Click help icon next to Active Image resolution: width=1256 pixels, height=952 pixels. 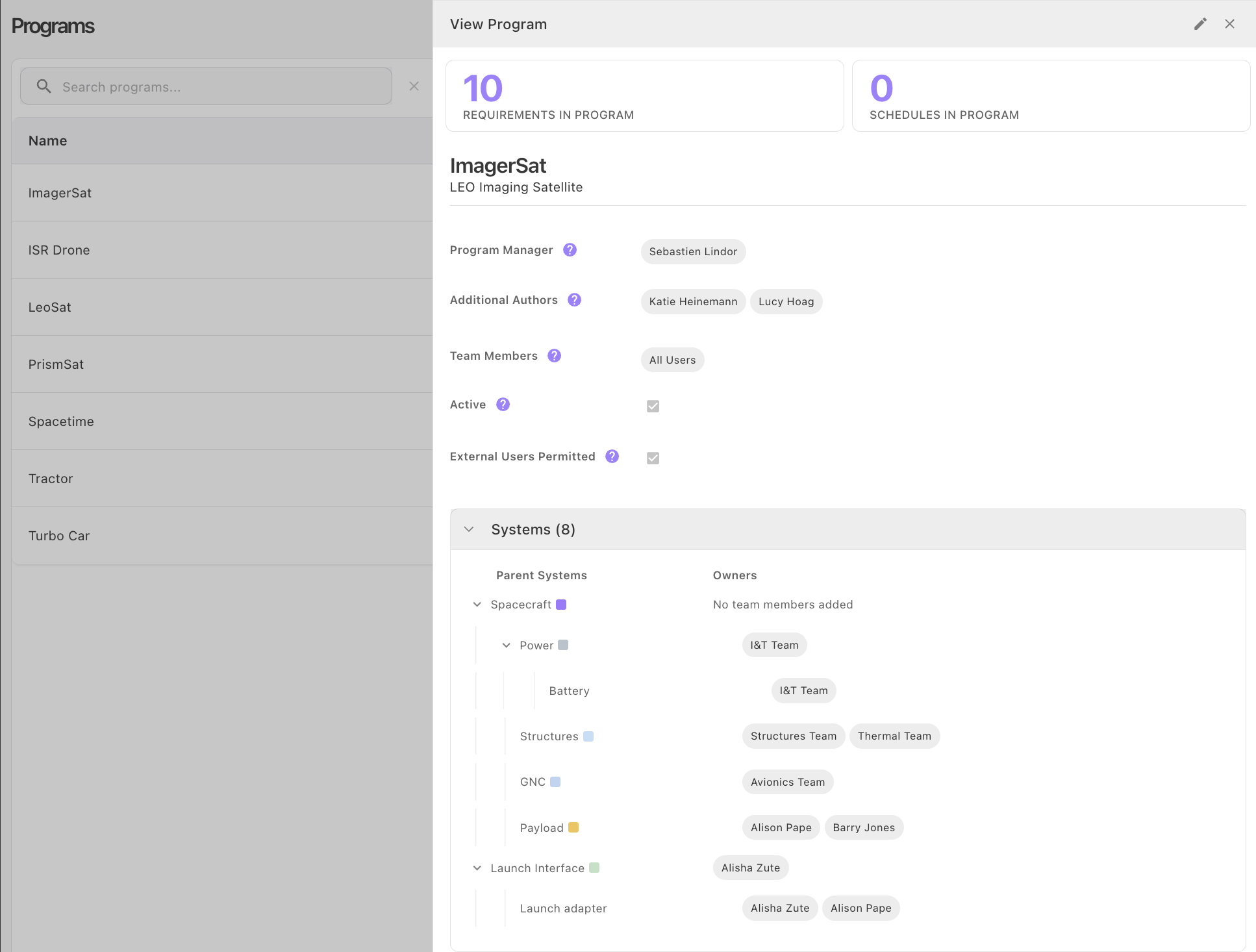[x=503, y=405]
